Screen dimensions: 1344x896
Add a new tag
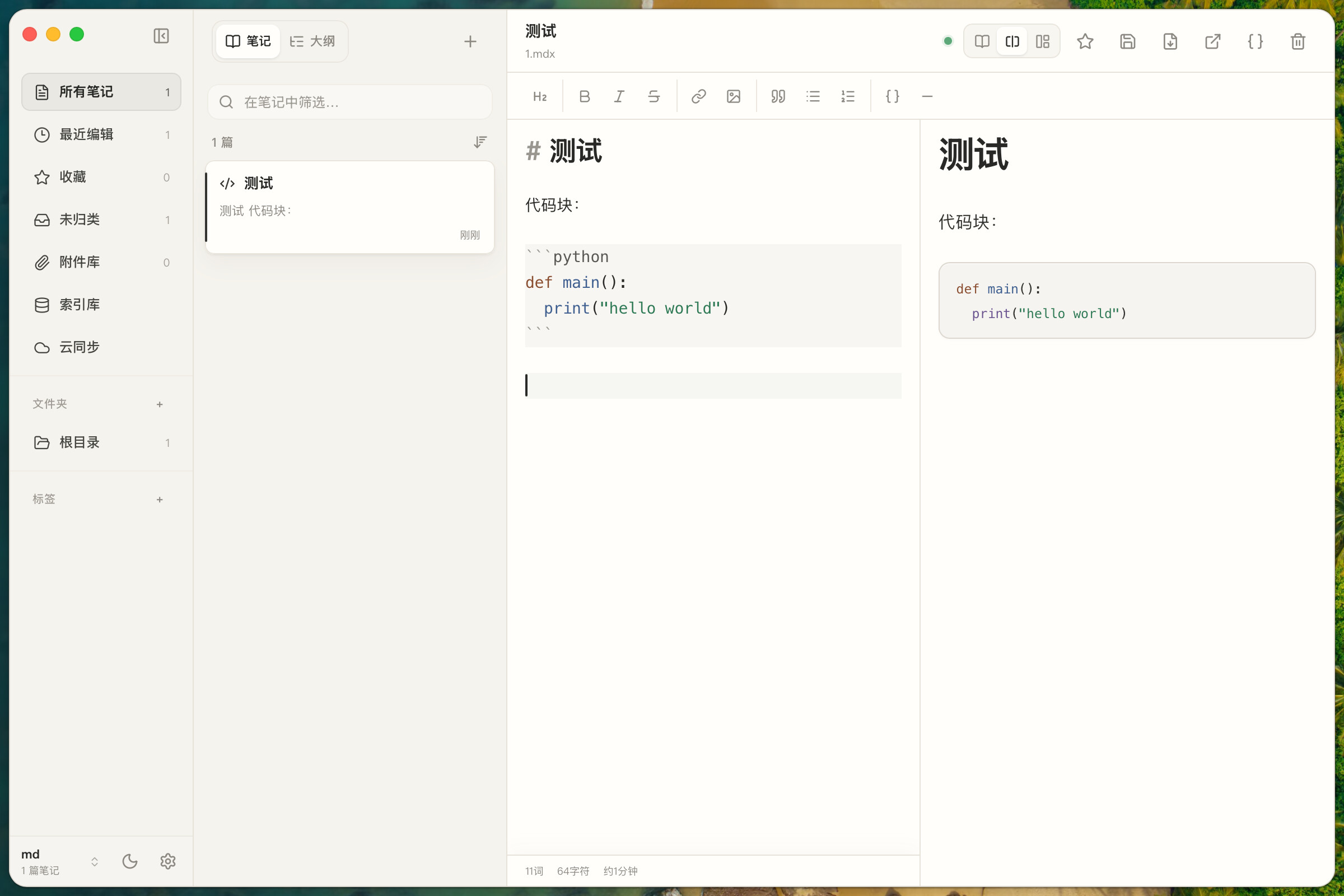click(x=160, y=500)
